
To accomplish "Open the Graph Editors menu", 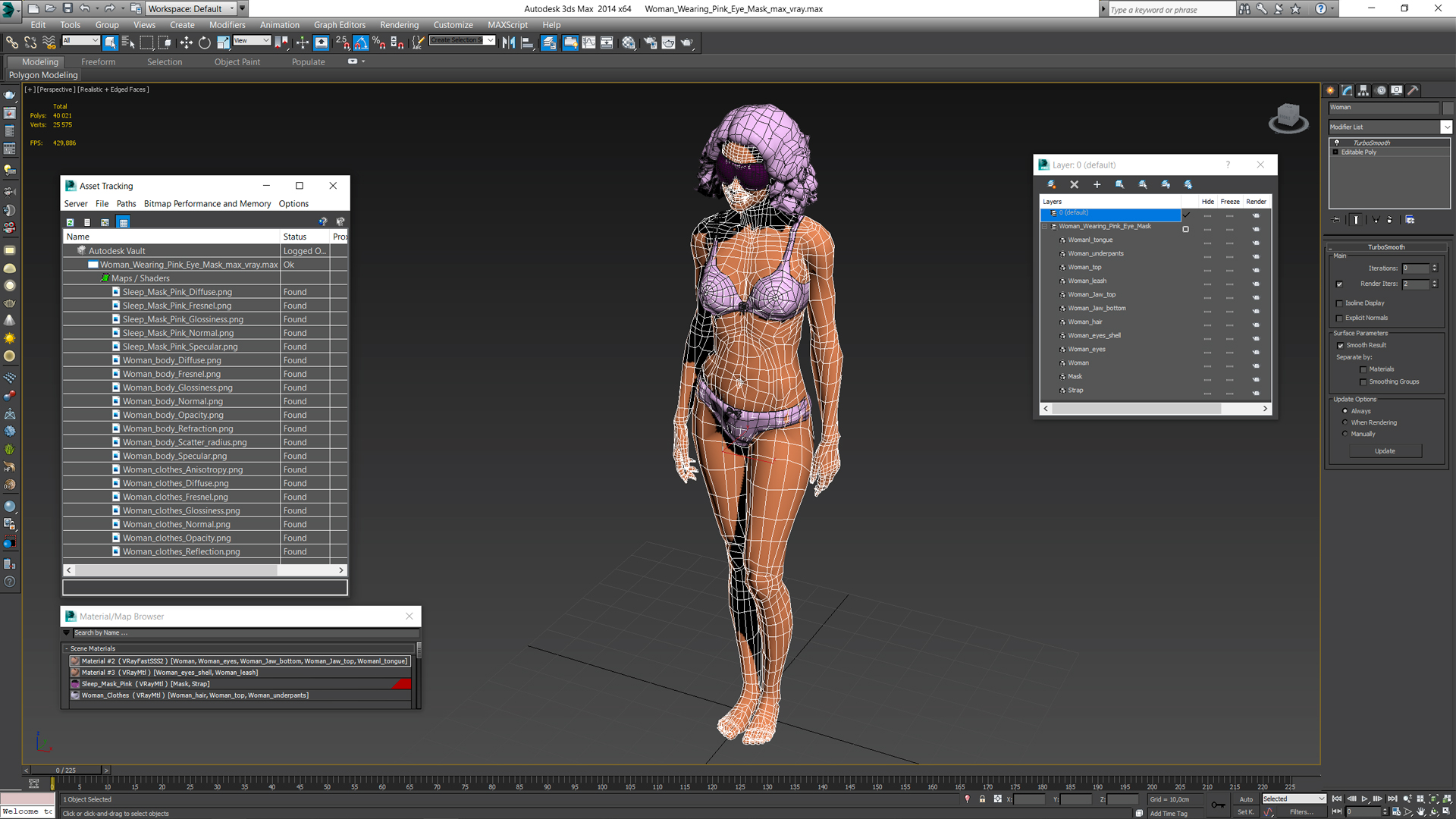I will click(339, 25).
